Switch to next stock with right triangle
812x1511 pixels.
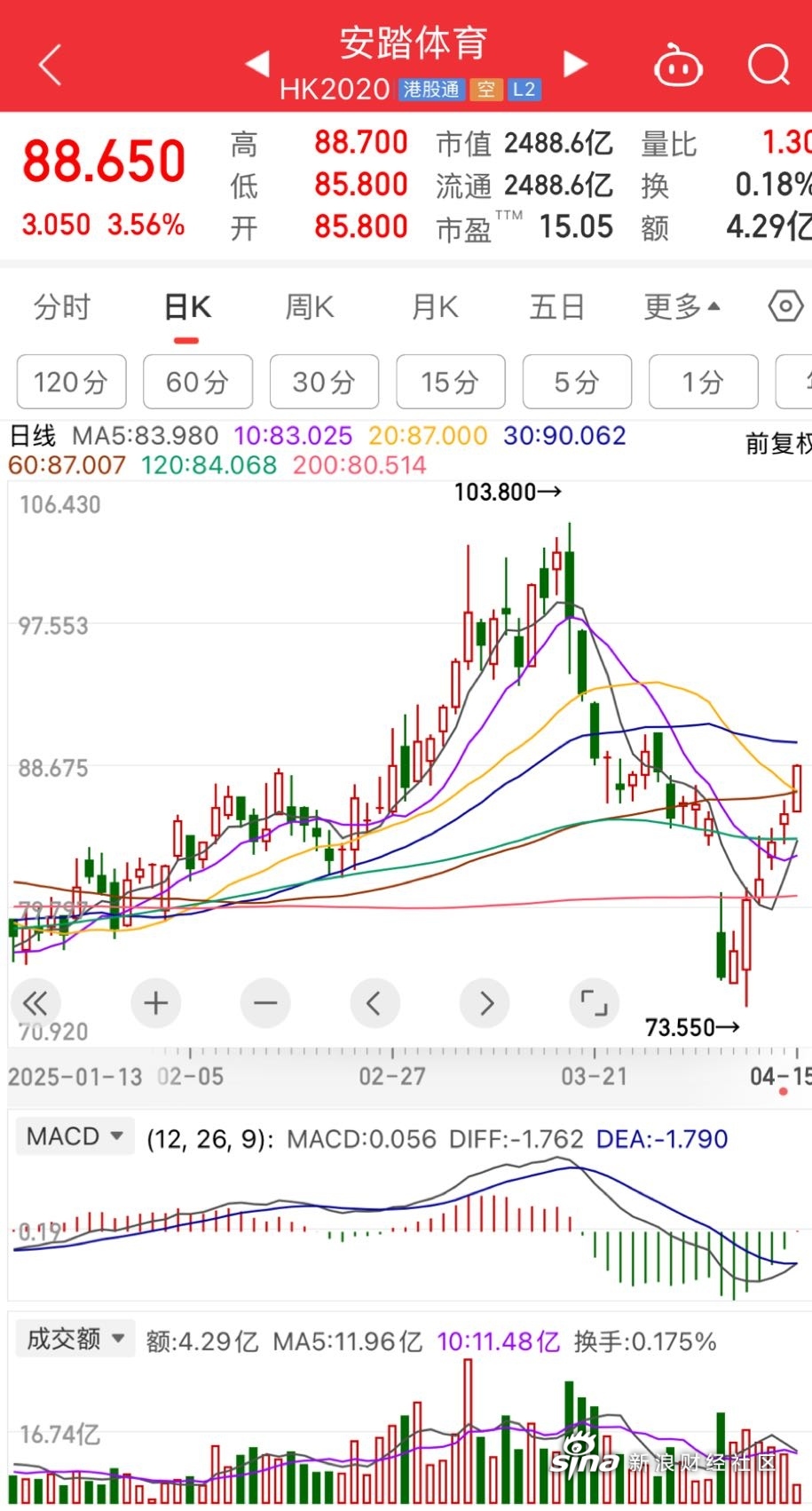[x=576, y=63]
